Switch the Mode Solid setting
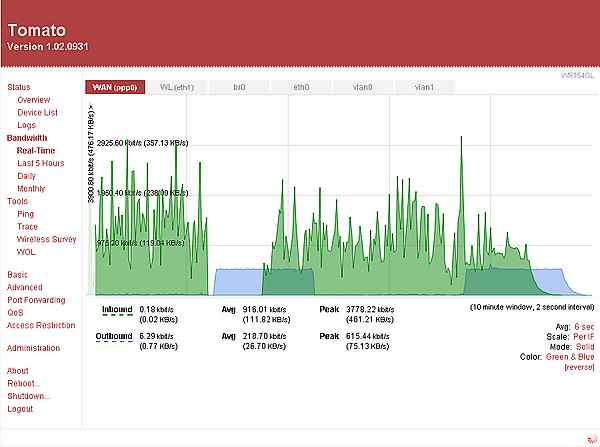This screenshot has width=600, height=447. [582, 346]
